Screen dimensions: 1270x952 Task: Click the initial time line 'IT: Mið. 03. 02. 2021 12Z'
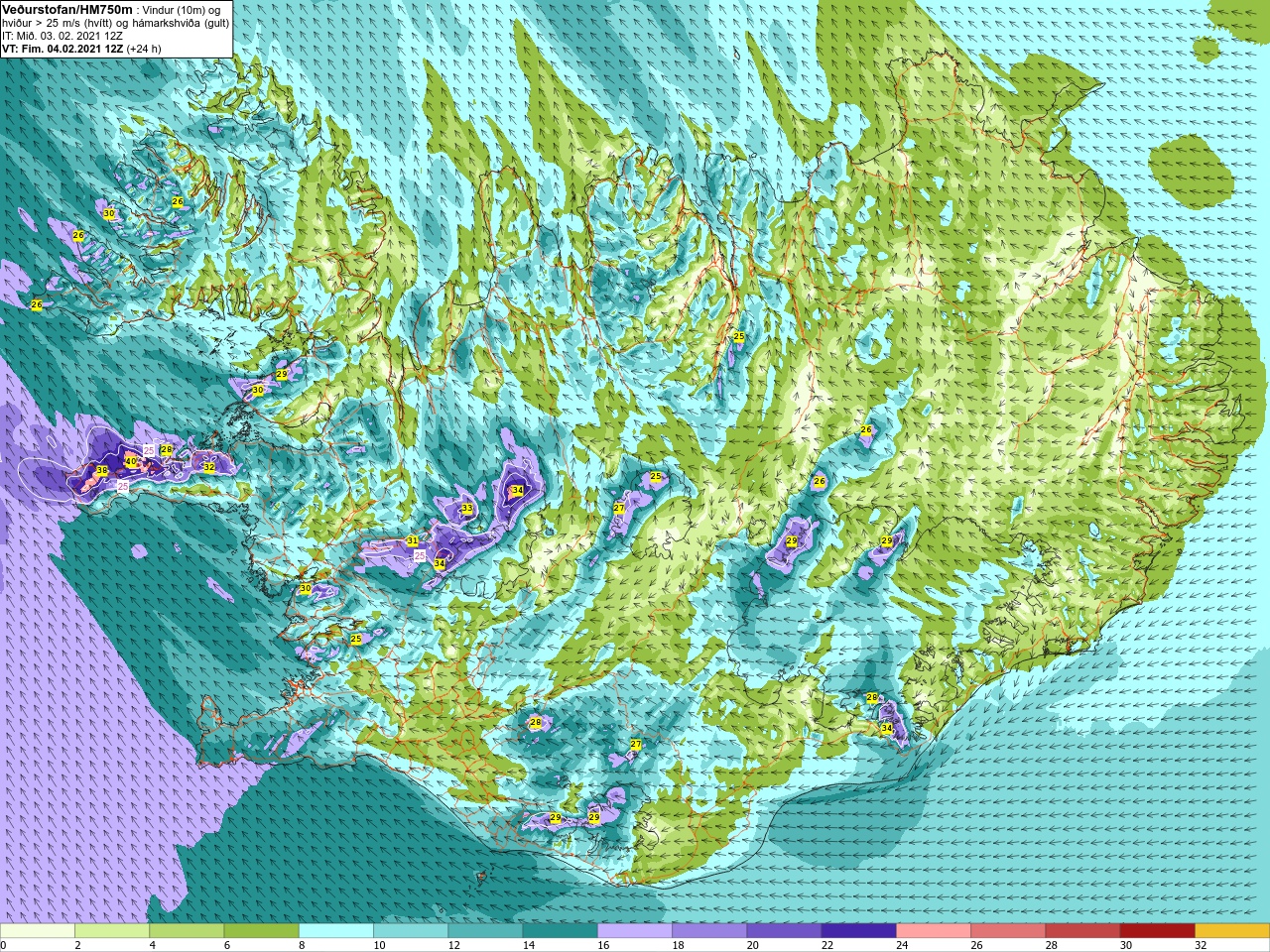[63, 35]
